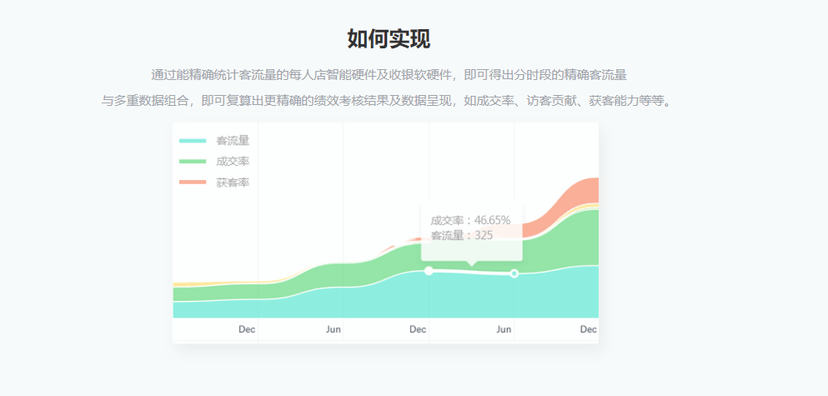Click the second Jun axis label

[x=504, y=329]
